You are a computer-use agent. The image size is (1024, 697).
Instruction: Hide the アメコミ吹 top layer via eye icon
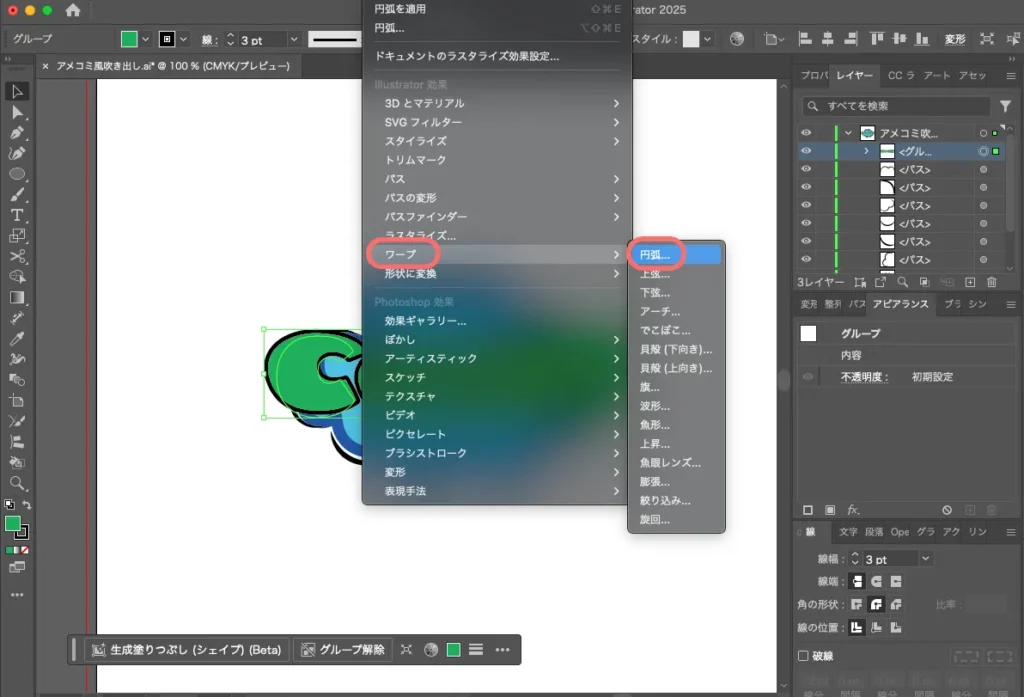[806, 133]
